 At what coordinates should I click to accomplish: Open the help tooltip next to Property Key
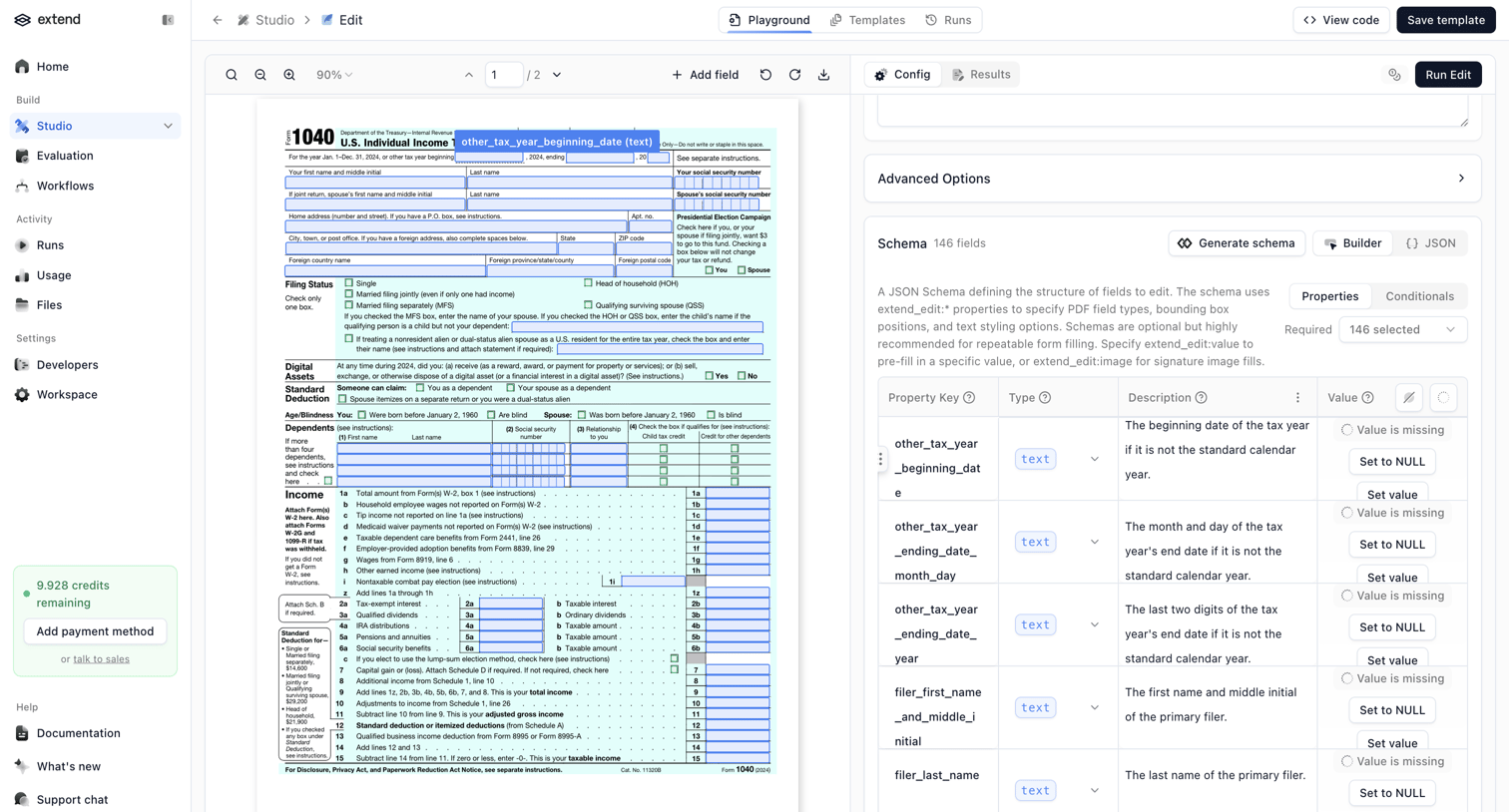click(969, 398)
